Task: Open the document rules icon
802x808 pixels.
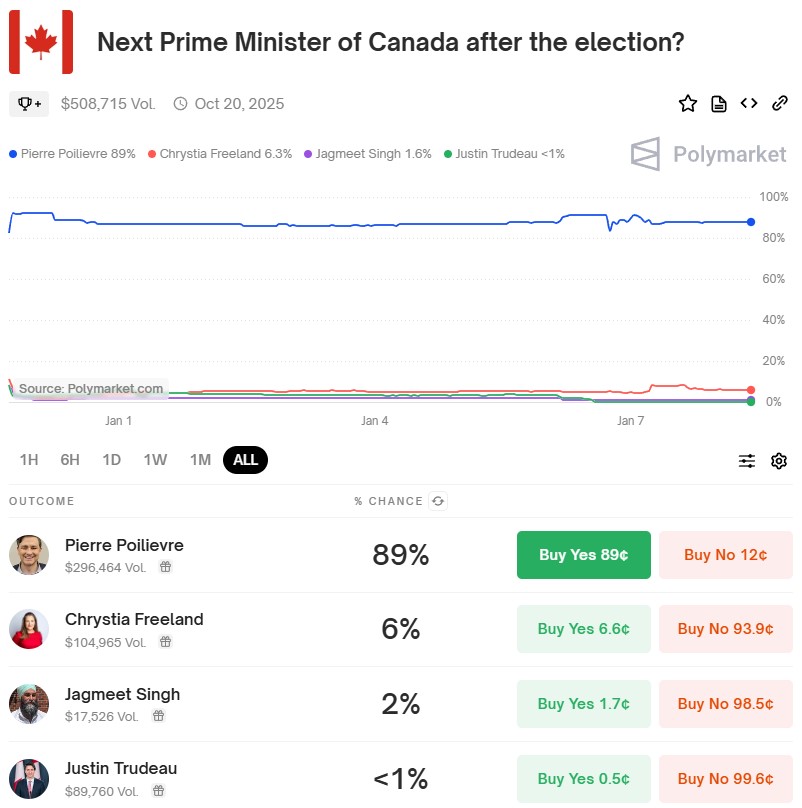Action: coord(718,103)
